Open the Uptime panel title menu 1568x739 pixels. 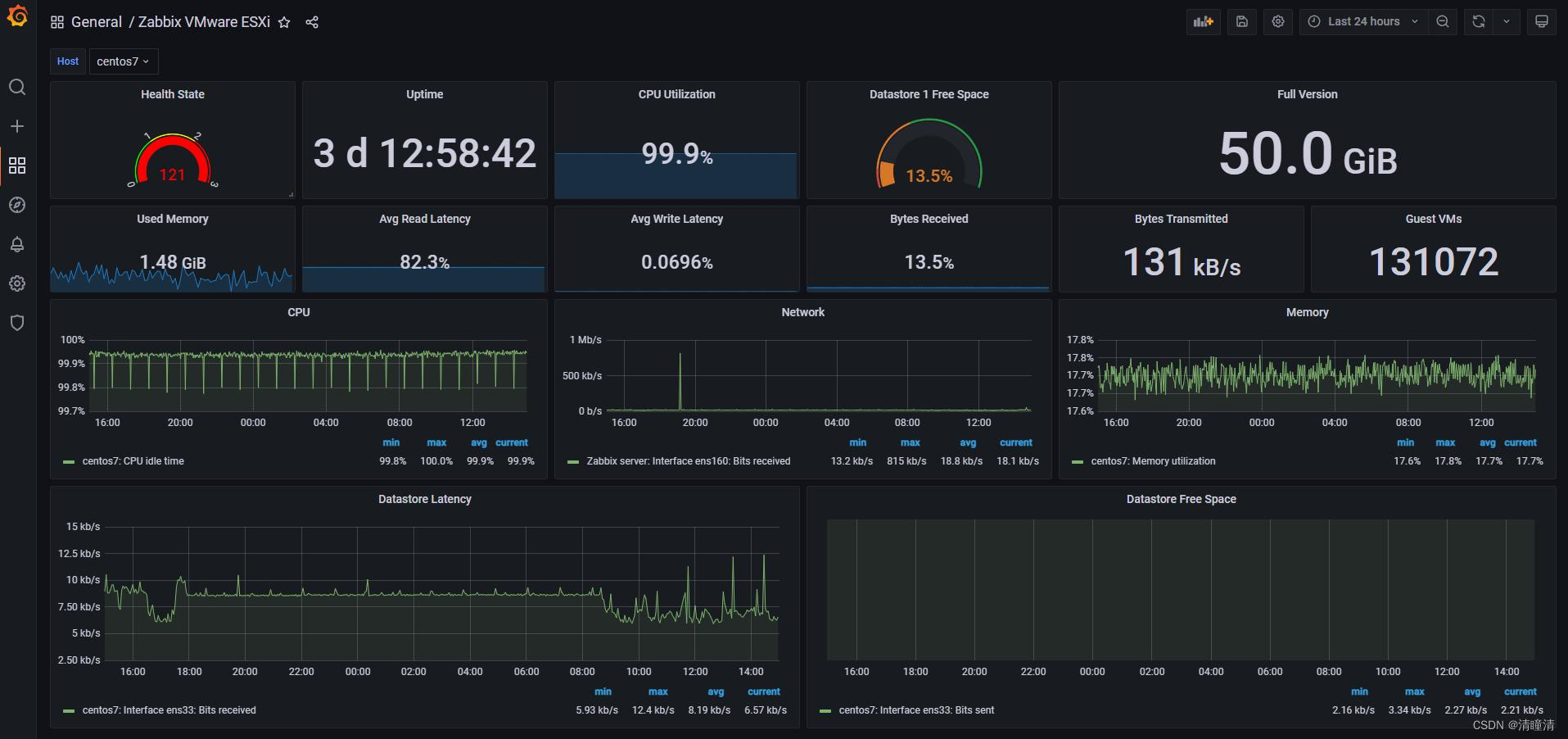click(x=425, y=94)
